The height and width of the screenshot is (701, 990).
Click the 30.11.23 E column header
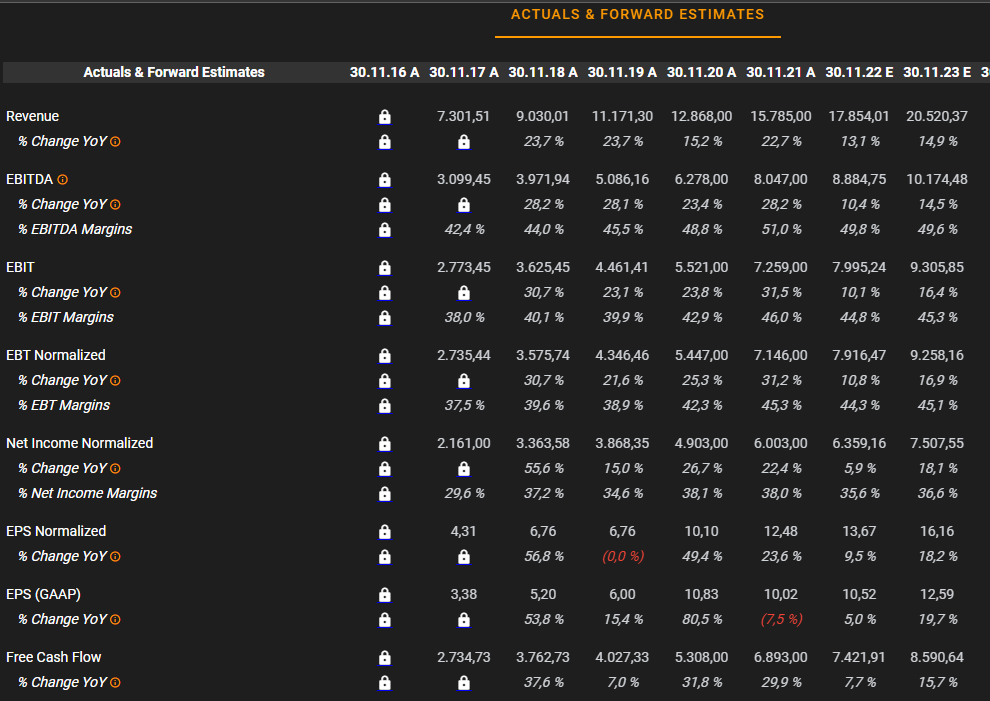(x=937, y=72)
